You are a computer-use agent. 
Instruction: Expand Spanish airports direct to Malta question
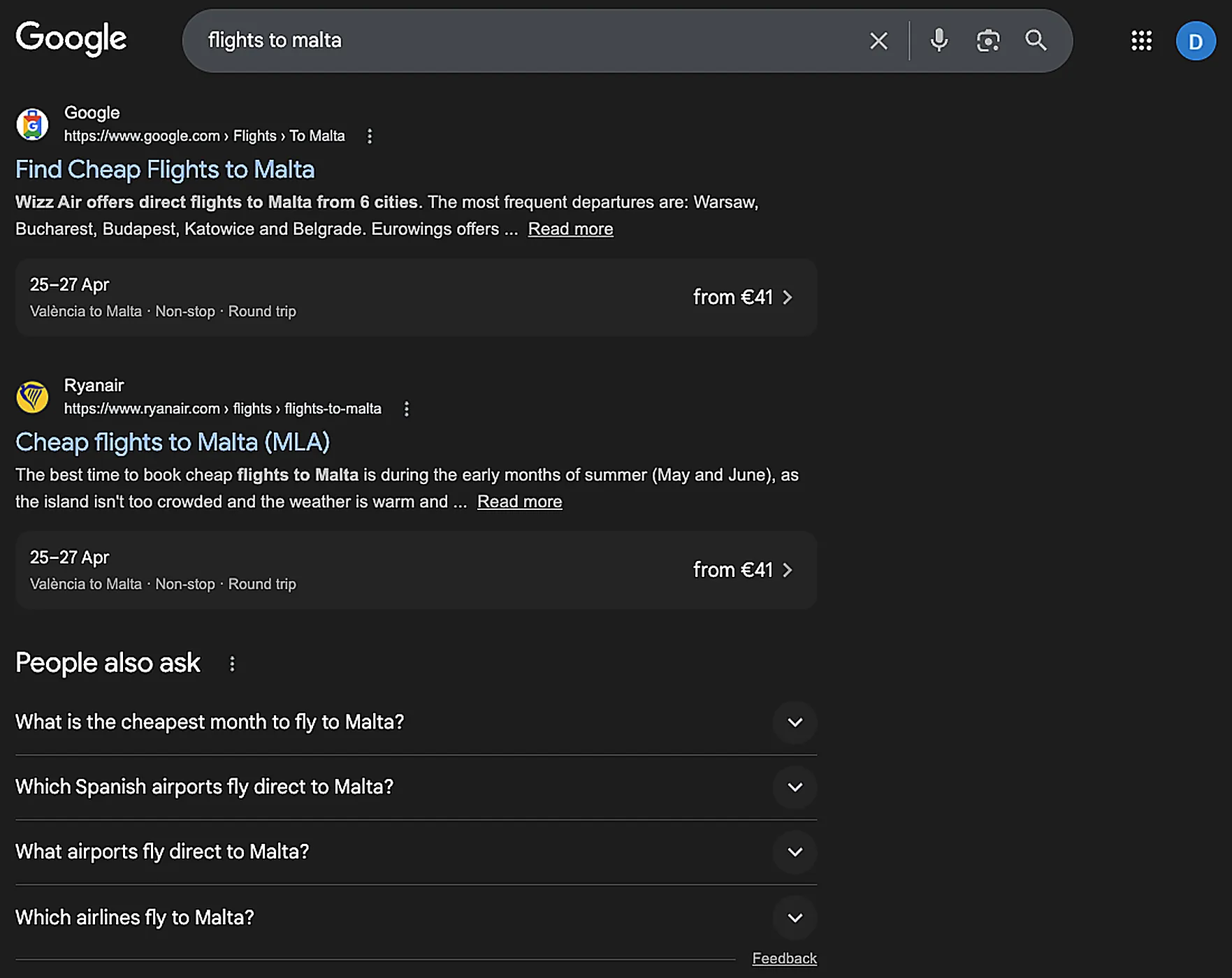pos(795,787)
